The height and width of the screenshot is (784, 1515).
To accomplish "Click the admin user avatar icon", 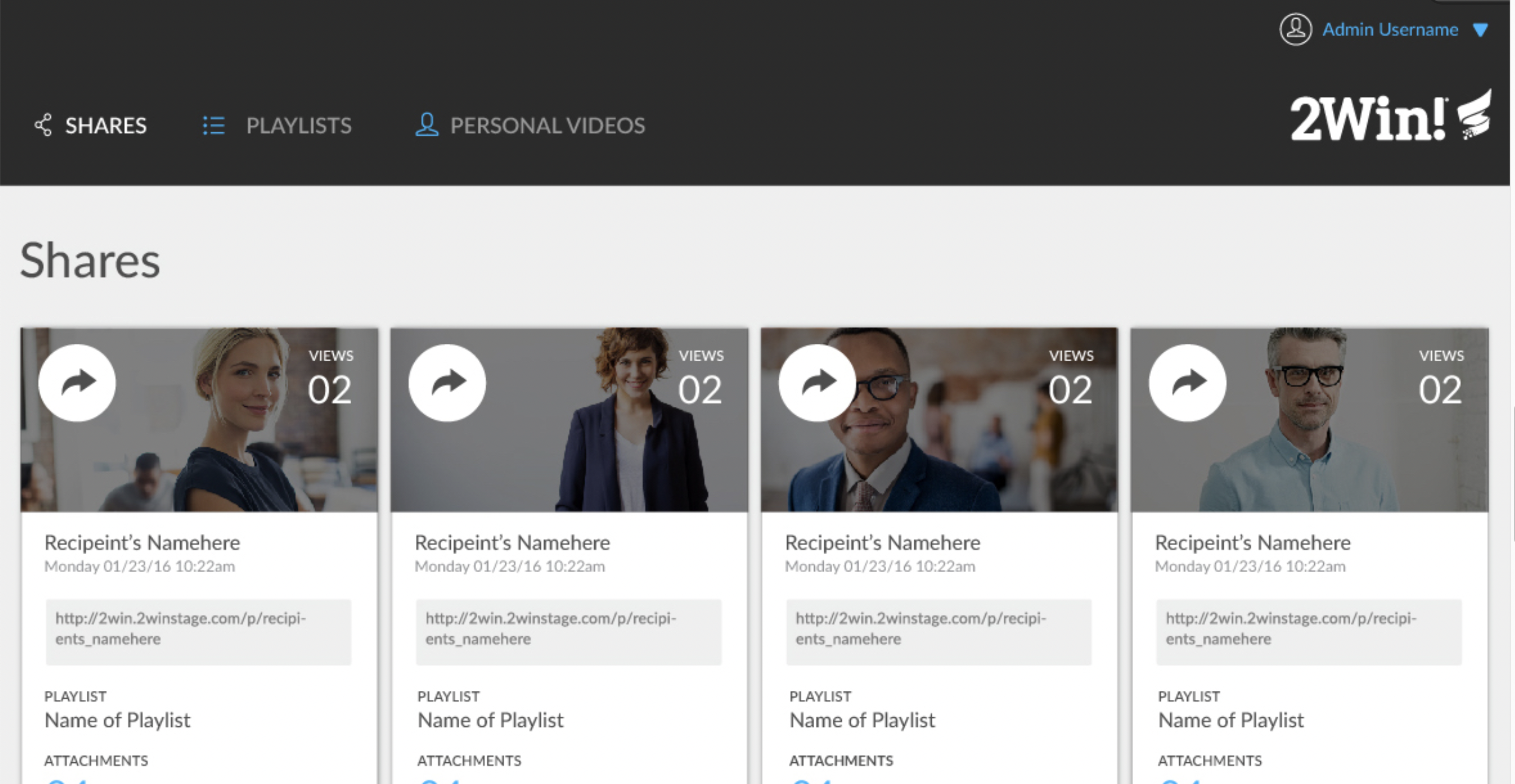I will pos(1295,30).
